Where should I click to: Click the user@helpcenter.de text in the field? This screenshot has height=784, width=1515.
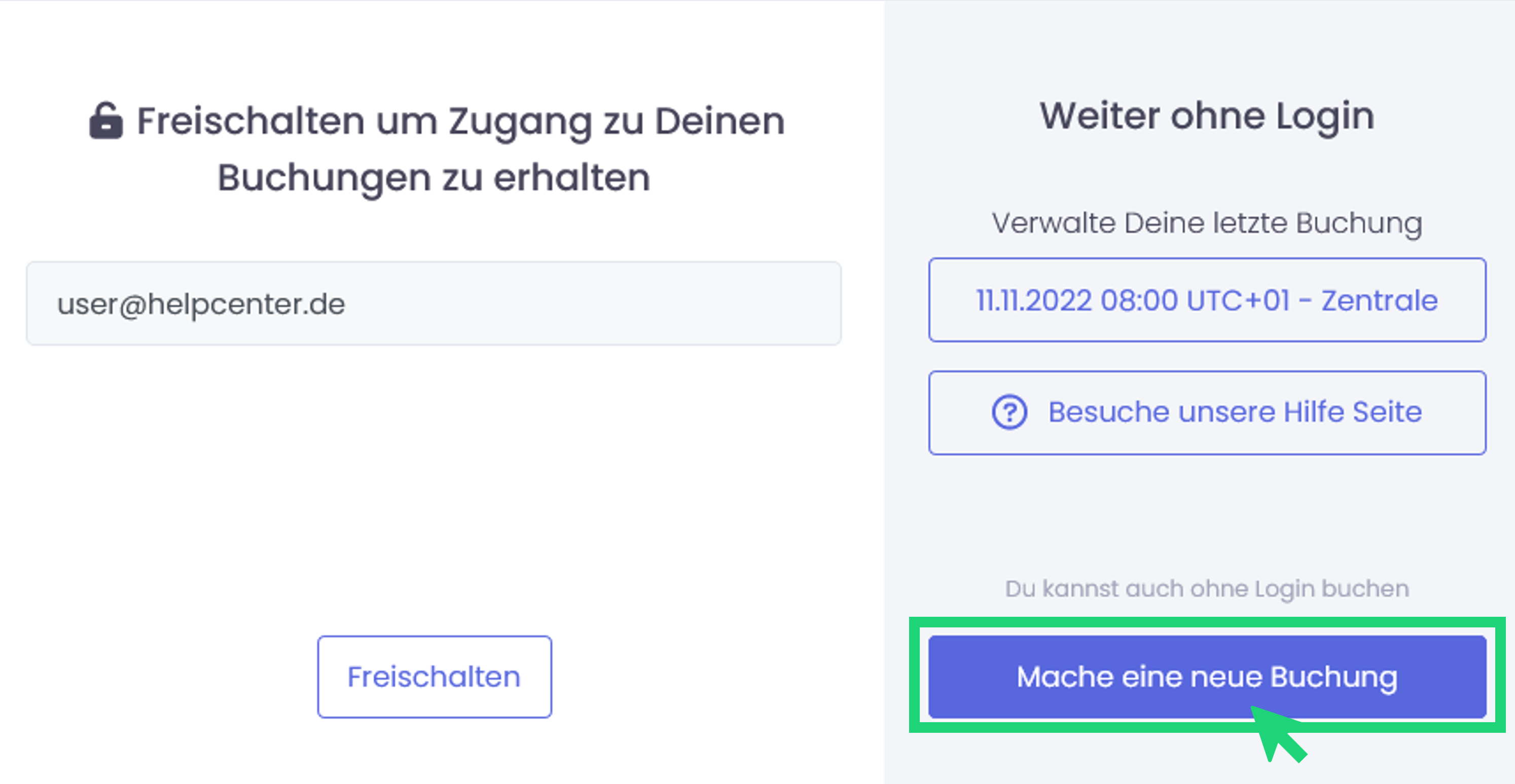201,304
